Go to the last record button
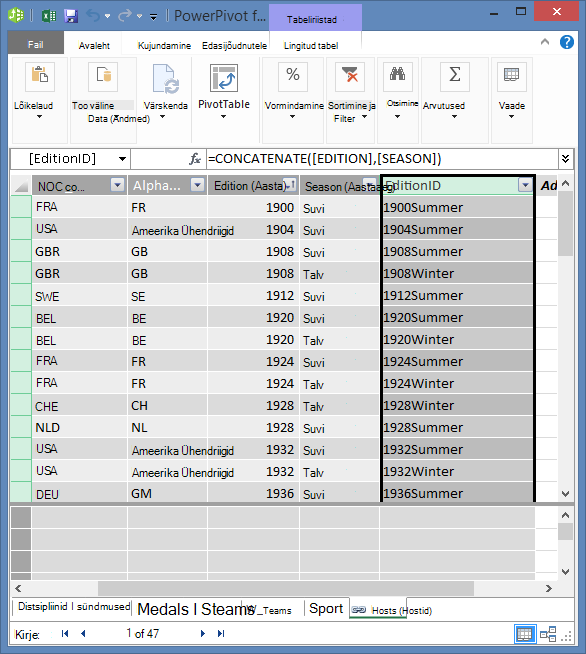586x654 pixels. 221,634
